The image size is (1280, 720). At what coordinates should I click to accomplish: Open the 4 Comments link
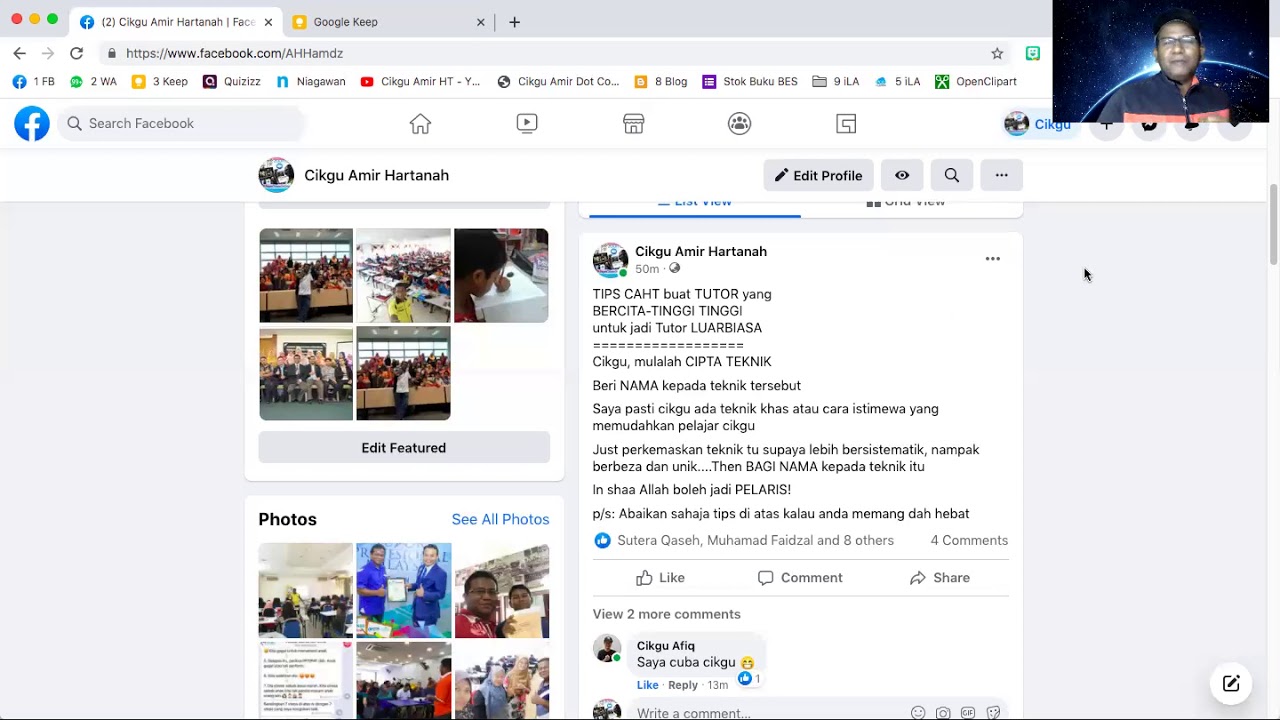(x=969, y=540)
